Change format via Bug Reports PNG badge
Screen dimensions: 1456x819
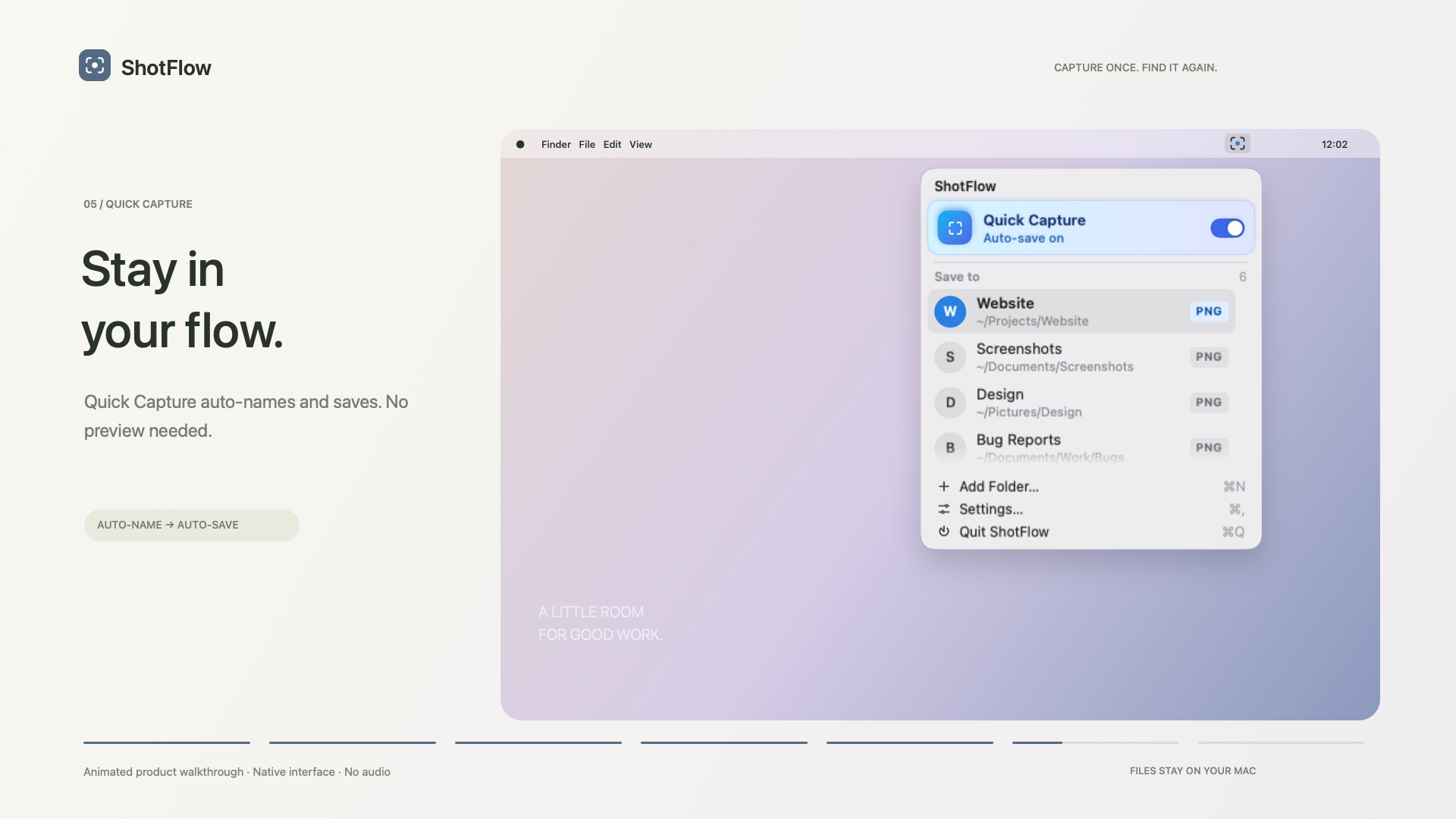click(x=1209, y=447)
